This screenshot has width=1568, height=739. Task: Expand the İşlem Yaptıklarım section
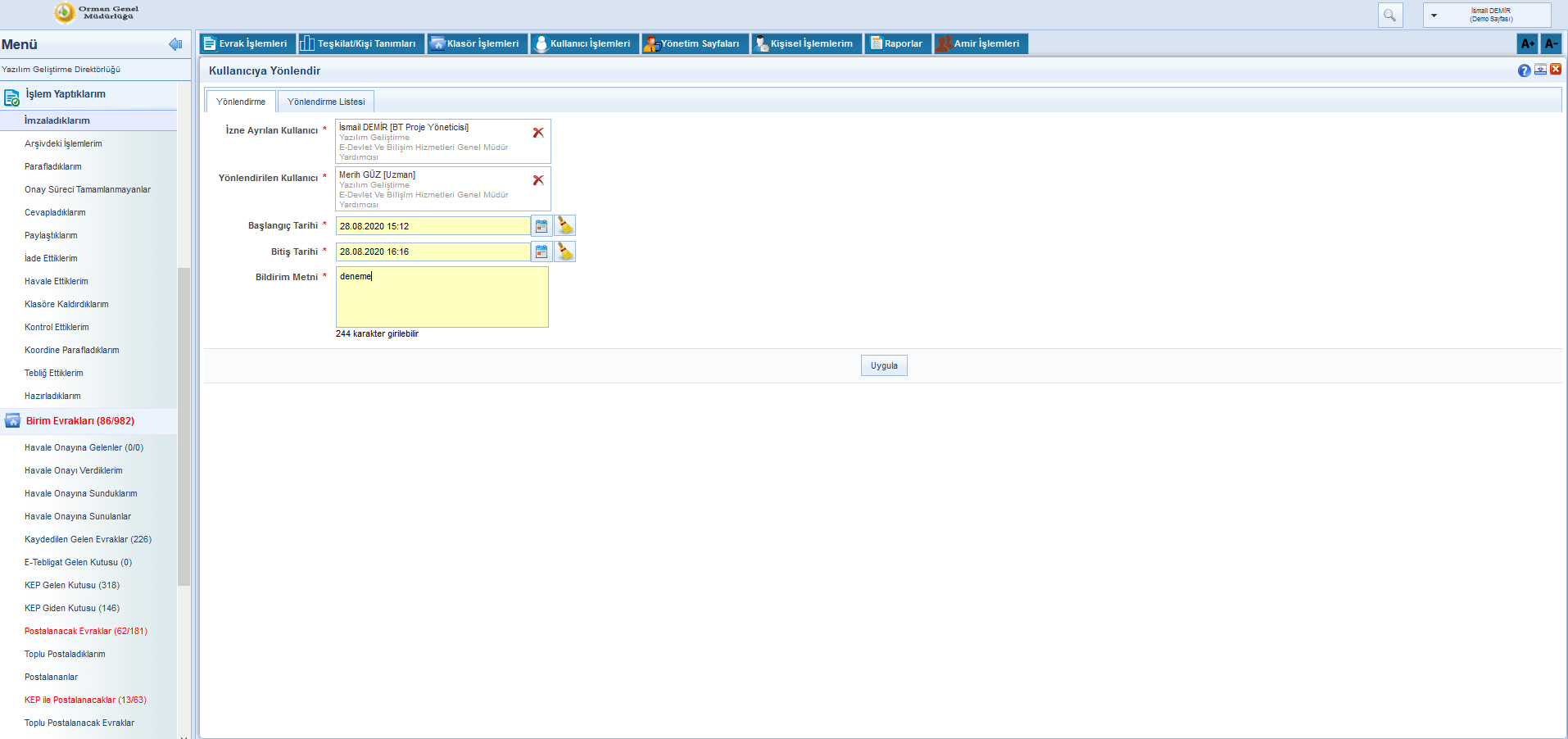coord(66,95)
